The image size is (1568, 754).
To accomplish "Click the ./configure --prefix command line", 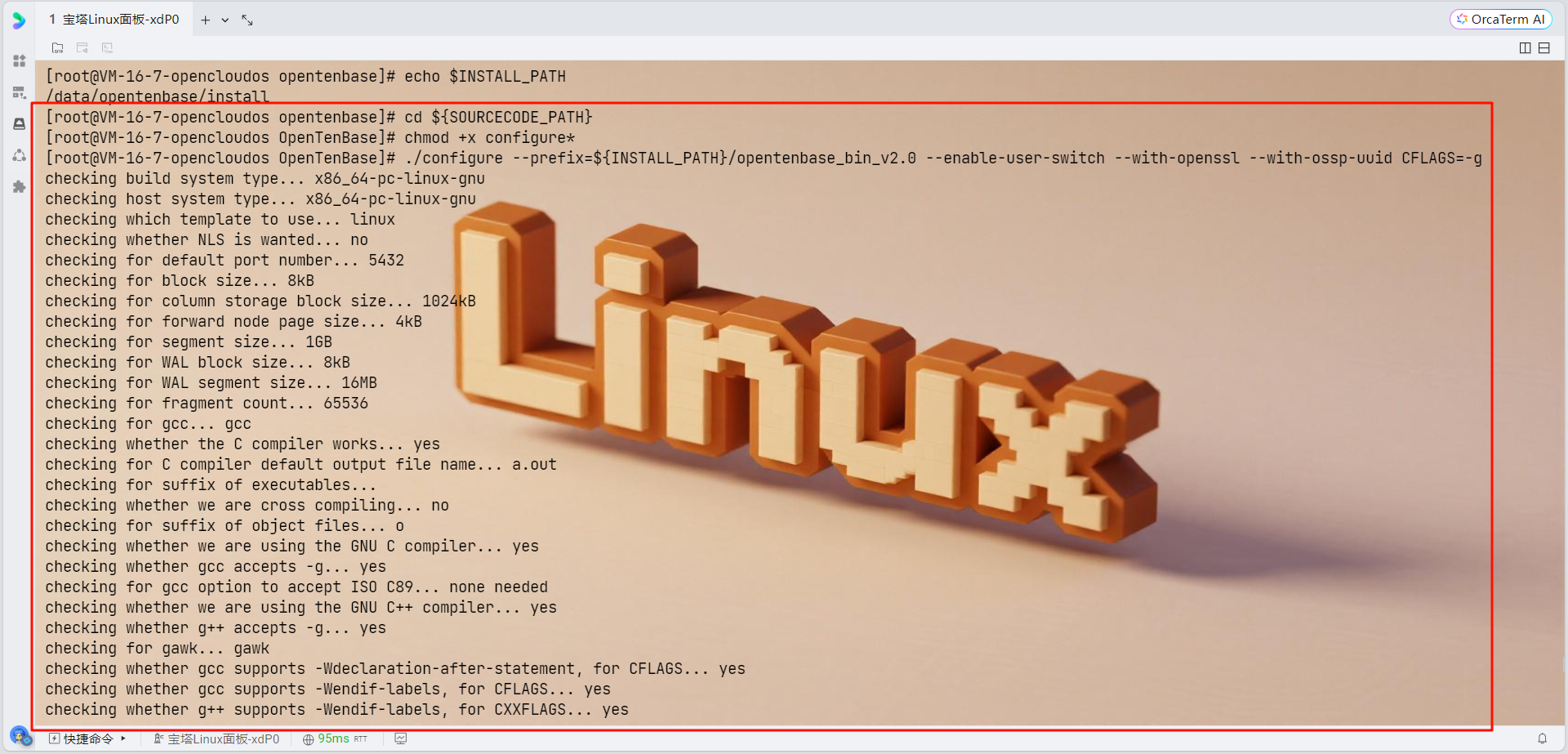I will point(764,158).
